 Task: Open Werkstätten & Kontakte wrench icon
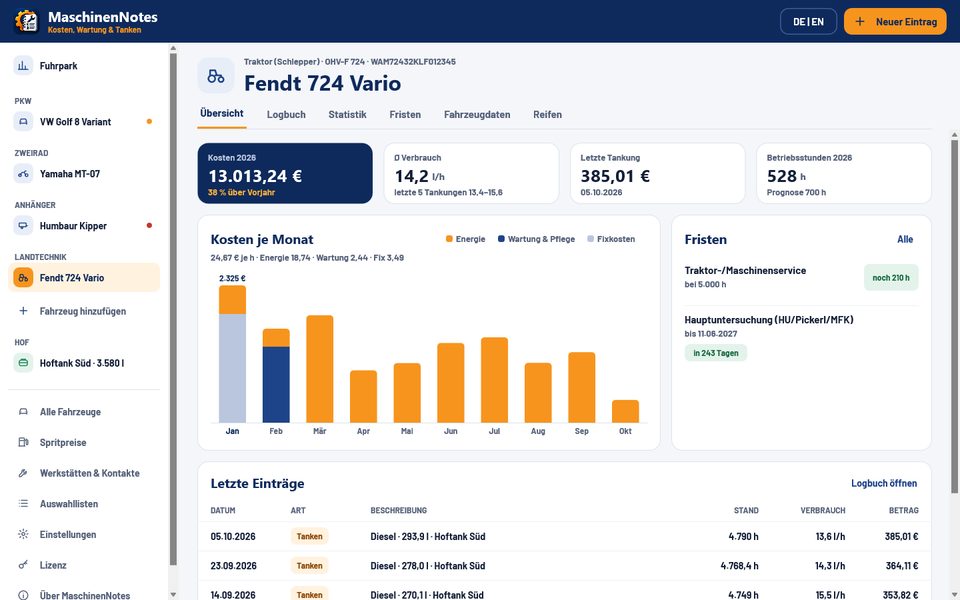[23, 473]
